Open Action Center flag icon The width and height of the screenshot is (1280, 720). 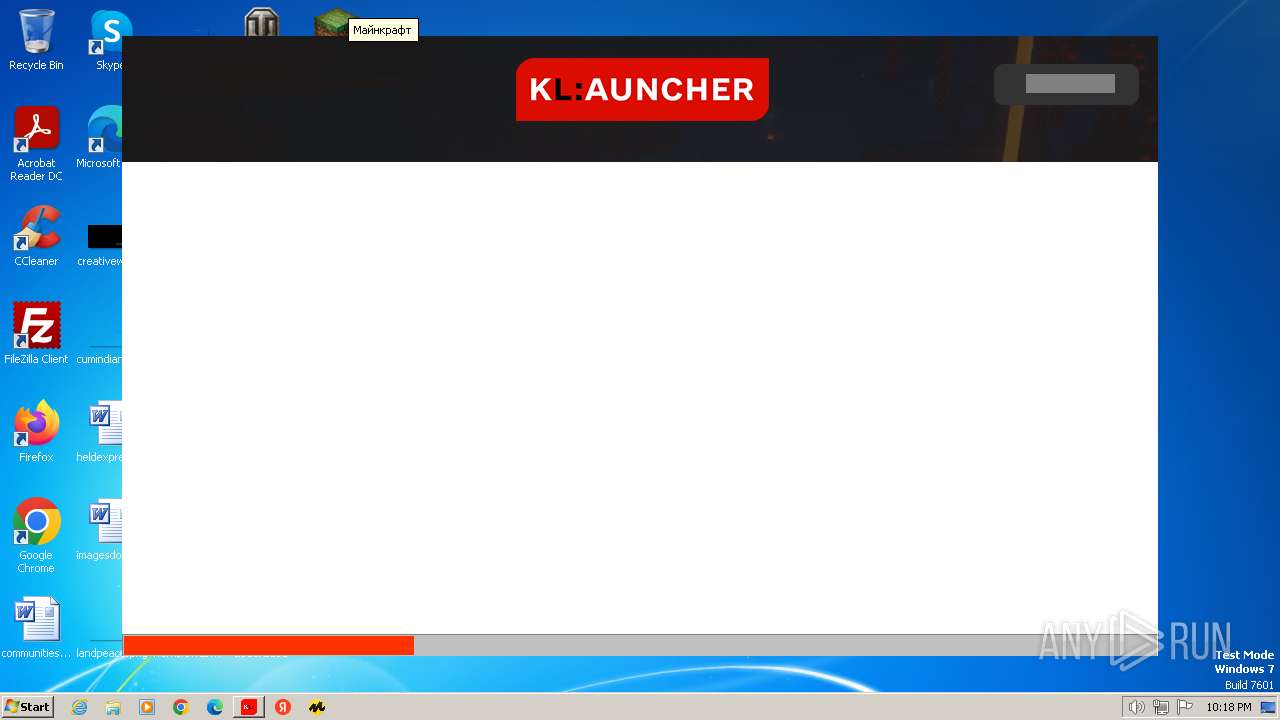point(1185,707)
